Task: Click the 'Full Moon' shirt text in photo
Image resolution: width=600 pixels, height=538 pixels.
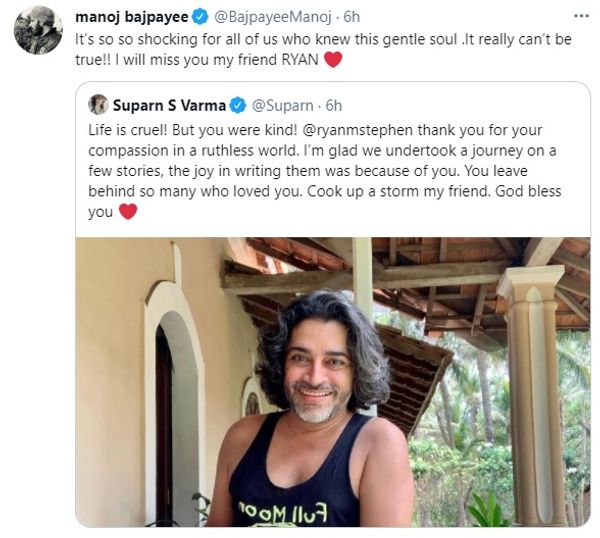Action: click(283, 512)
